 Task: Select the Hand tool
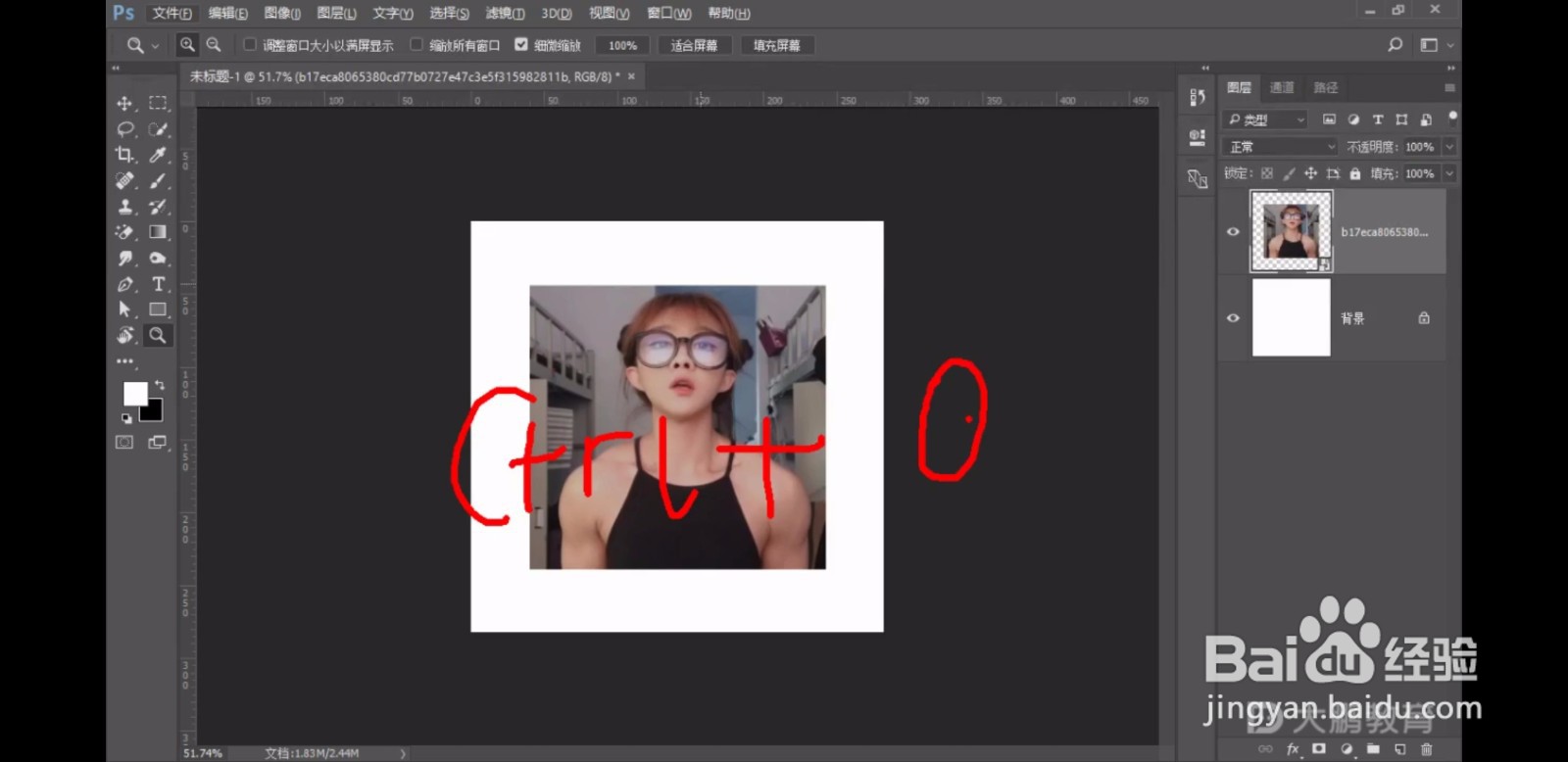(x=124, y=335)
